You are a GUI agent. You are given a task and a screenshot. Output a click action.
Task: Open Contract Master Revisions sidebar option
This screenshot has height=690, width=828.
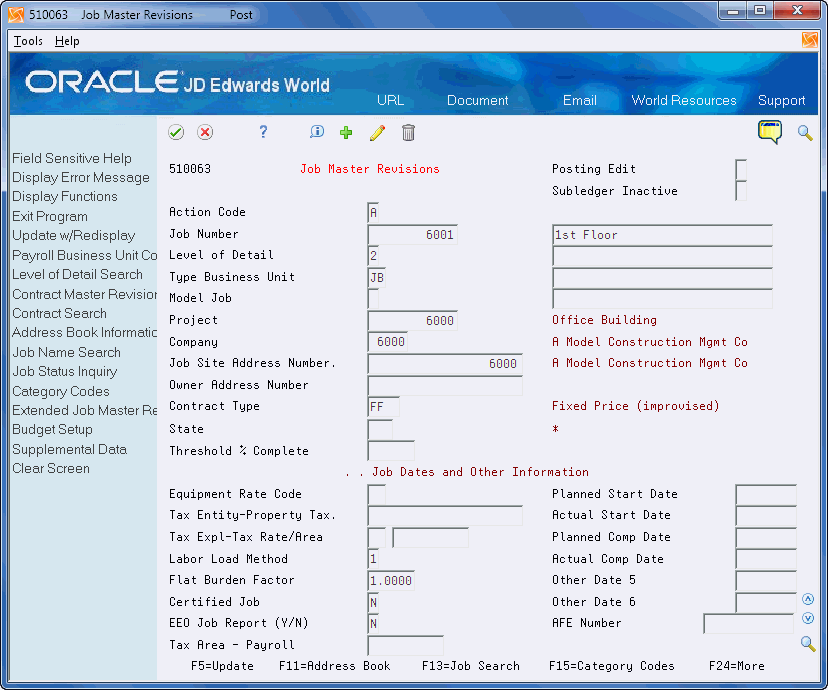coord(84,294)
